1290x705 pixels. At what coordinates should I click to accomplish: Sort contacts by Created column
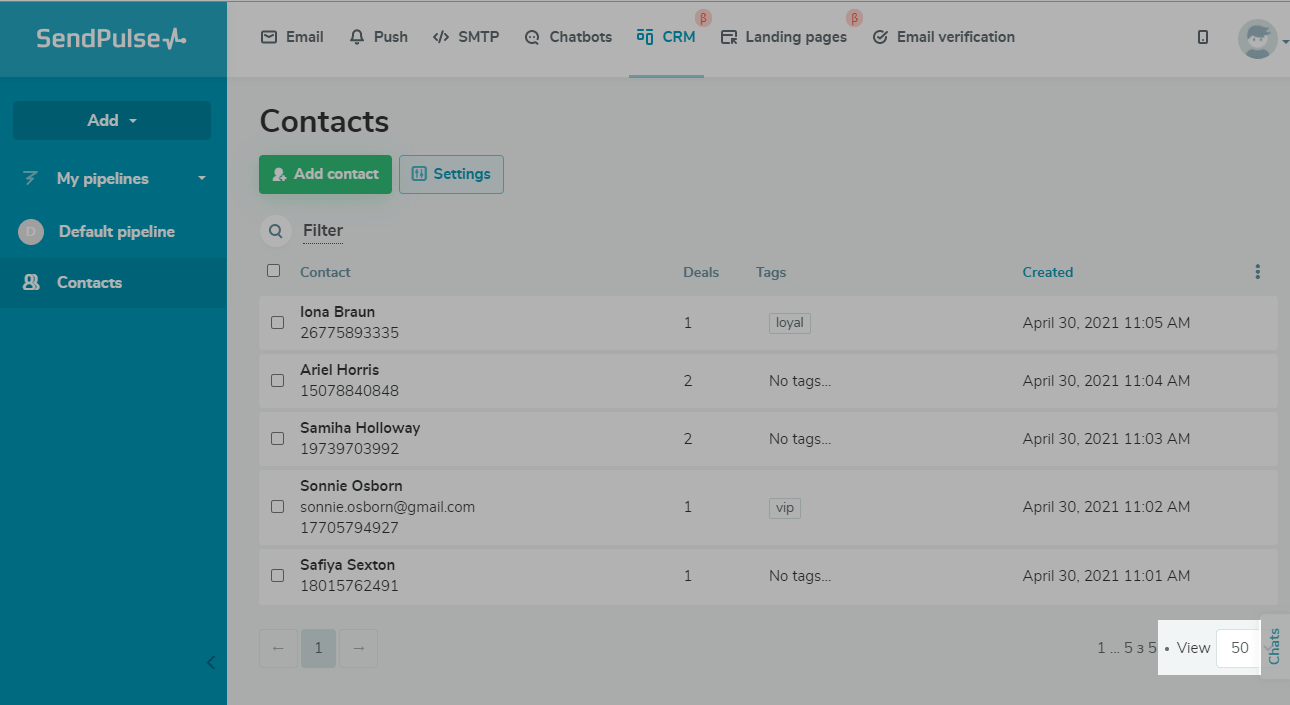pyautogui.click(x=1047, y=272)
